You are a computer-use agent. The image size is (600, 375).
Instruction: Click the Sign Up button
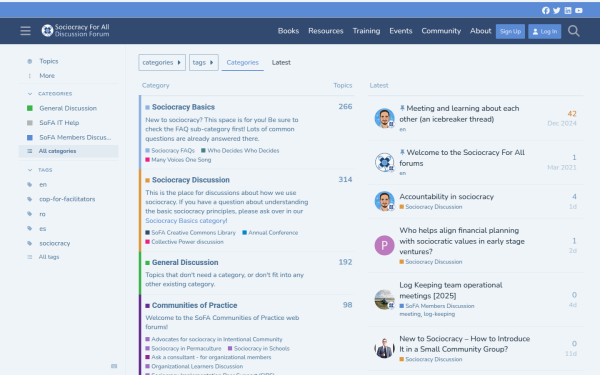(510, 31)
